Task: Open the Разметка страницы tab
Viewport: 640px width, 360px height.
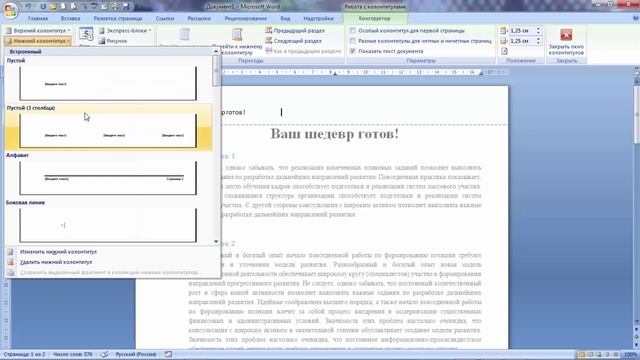Action: (118, 18)
